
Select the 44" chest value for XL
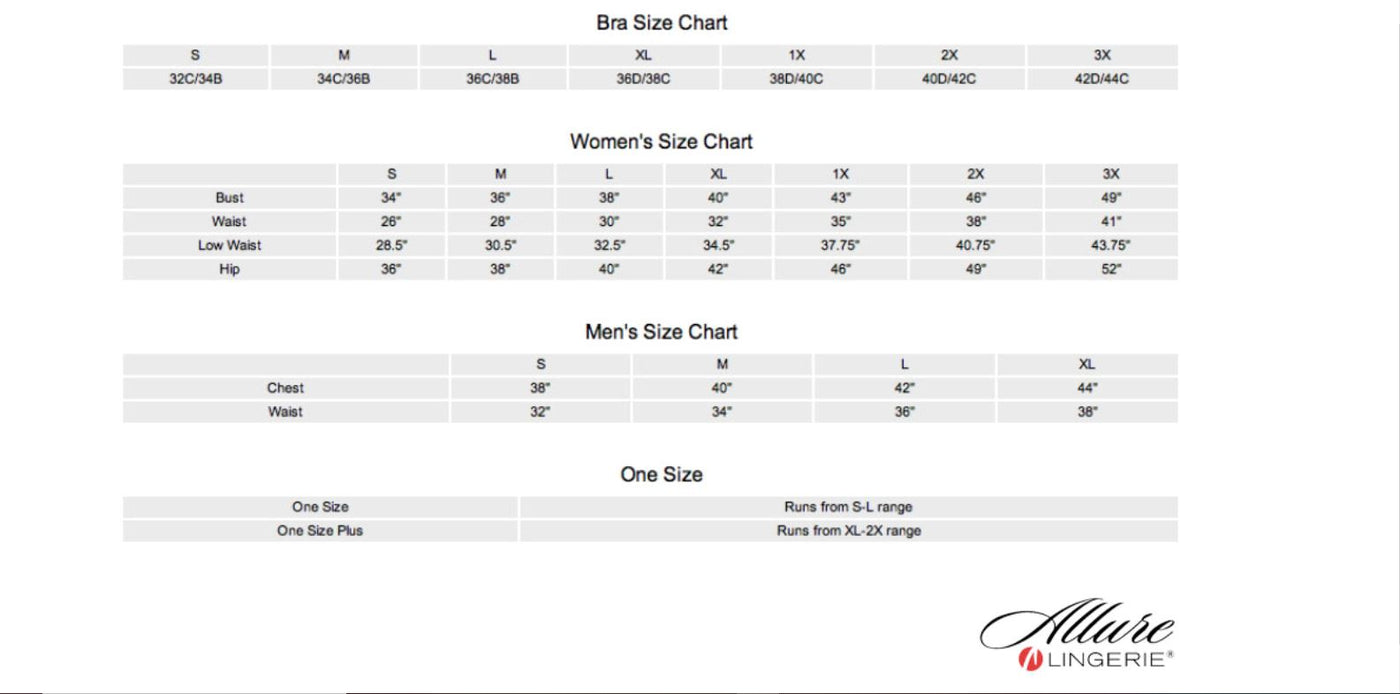[1087, 388]
